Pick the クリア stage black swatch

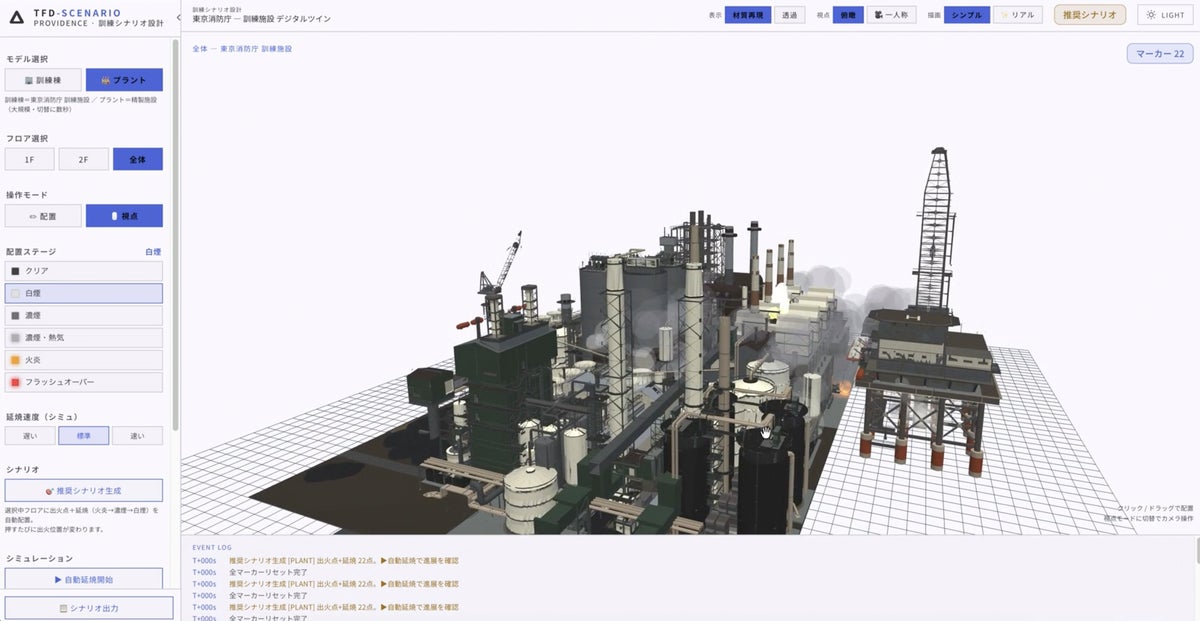(15, 271)
